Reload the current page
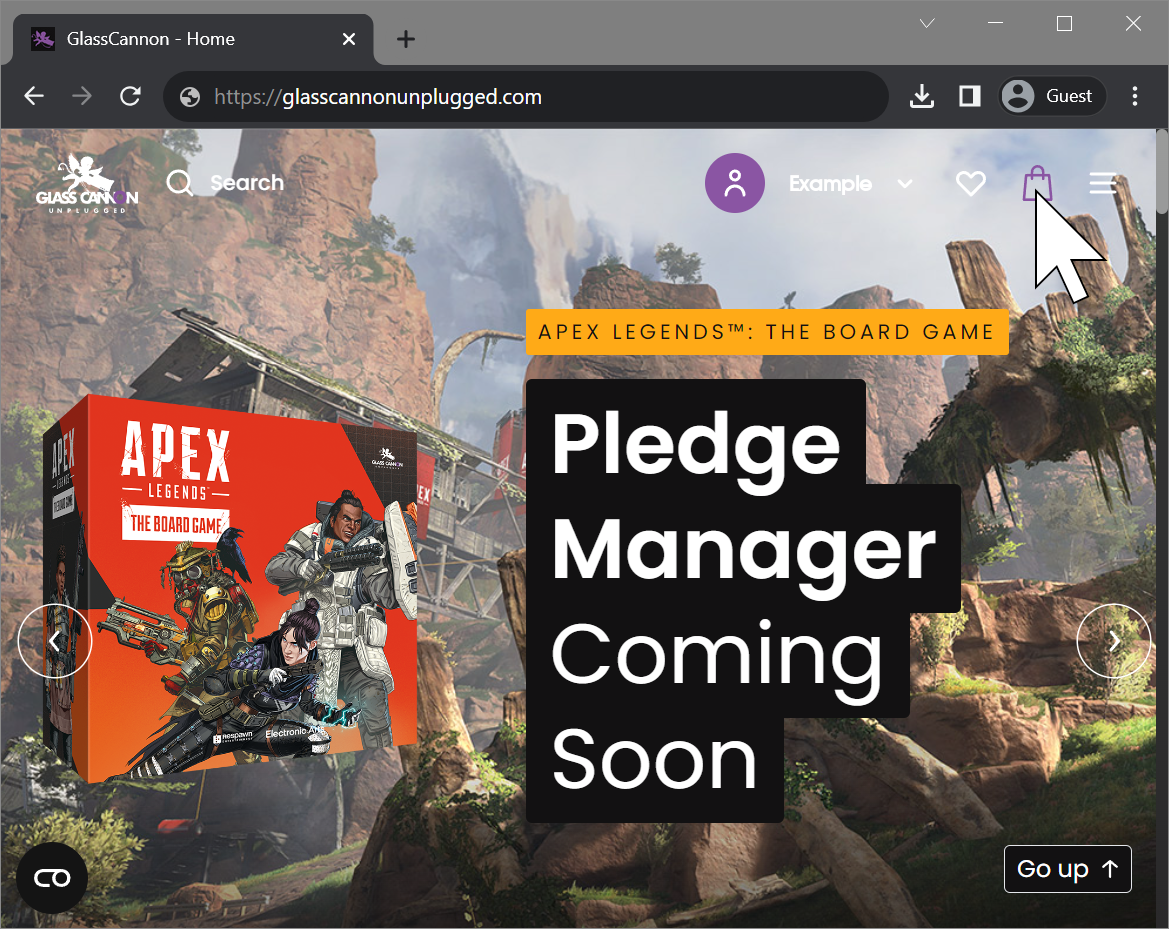Screen dimensions: 1169x929 pyautogui.click(x=130, y=97)
